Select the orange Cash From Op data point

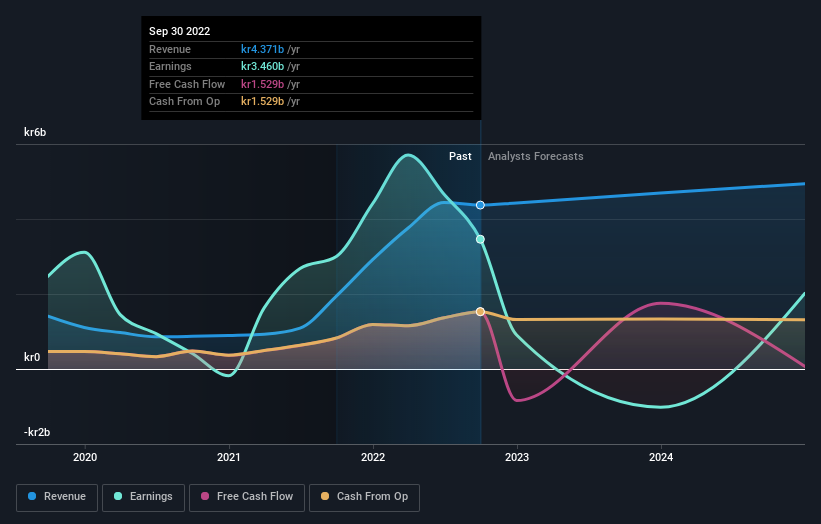pyautogui.click(x=480, y=311)
